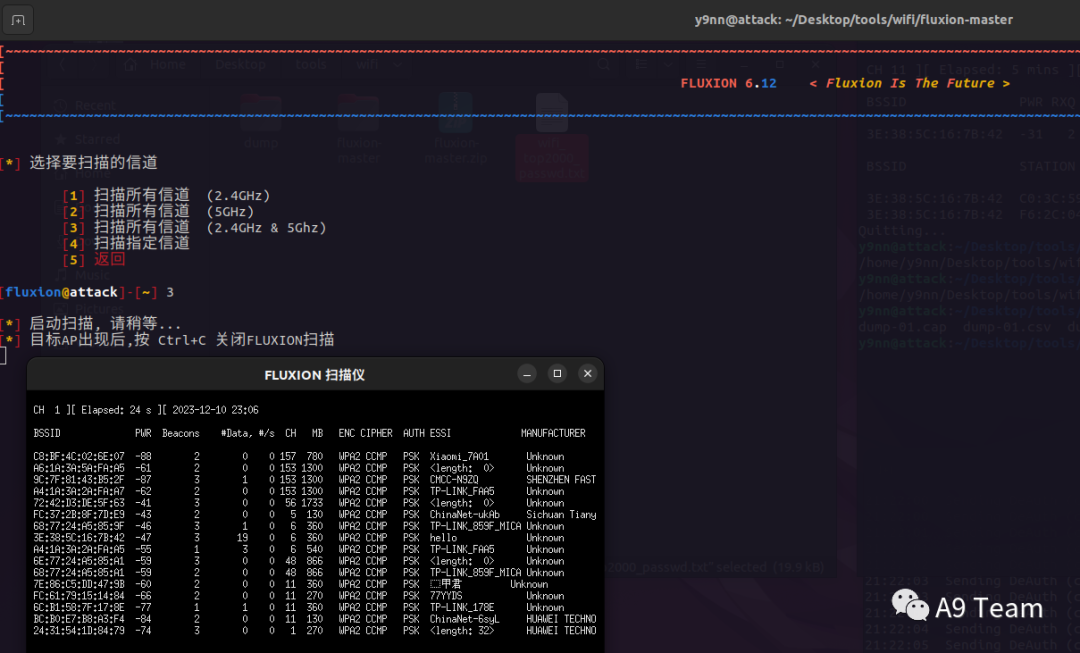Select option 2 扫描所有信道 (5GHz)
This screenshot has height=653, width=1080.
[x=158, y=211]
